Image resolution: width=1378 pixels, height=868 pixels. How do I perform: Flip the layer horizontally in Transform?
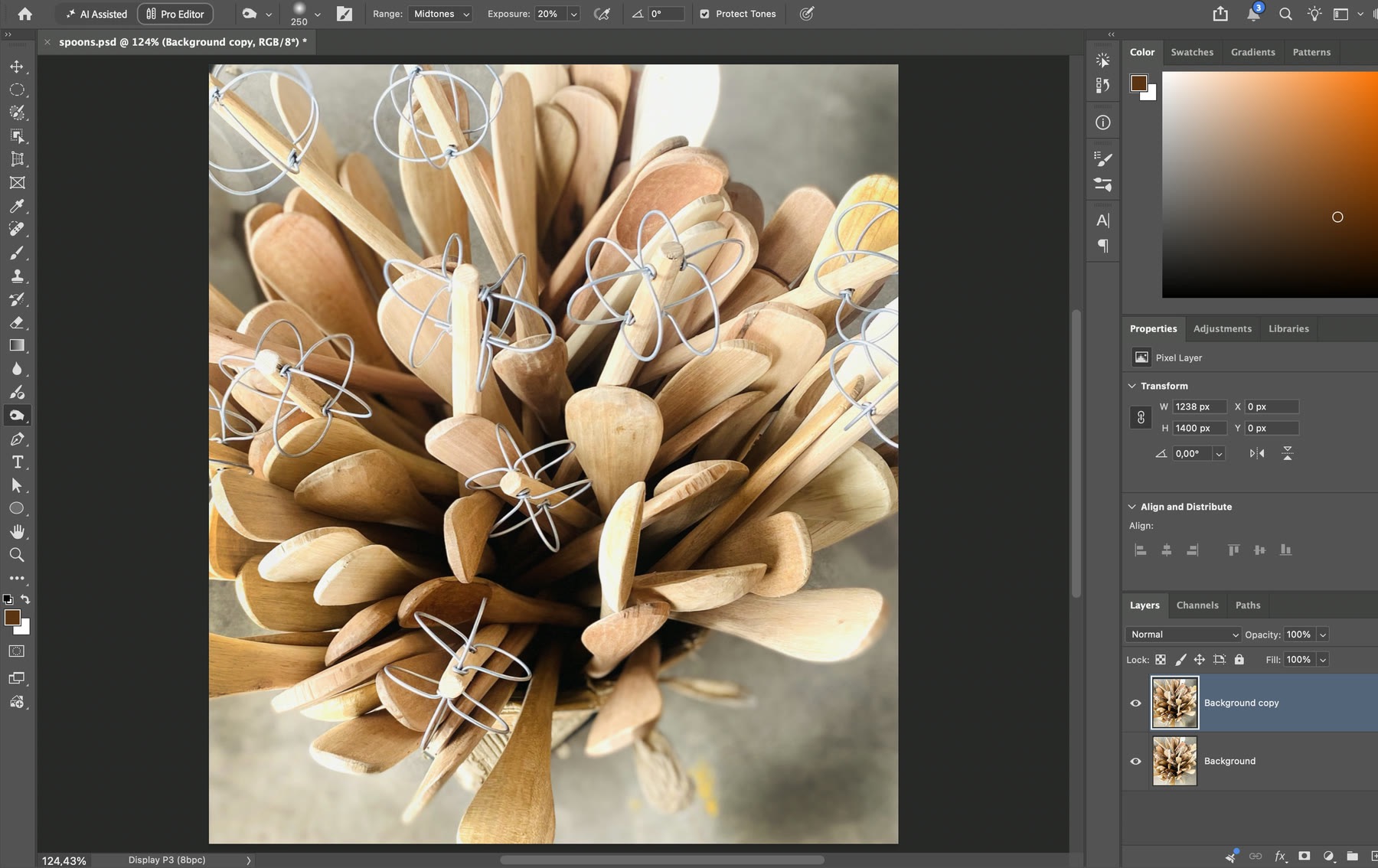(1257, 453)
